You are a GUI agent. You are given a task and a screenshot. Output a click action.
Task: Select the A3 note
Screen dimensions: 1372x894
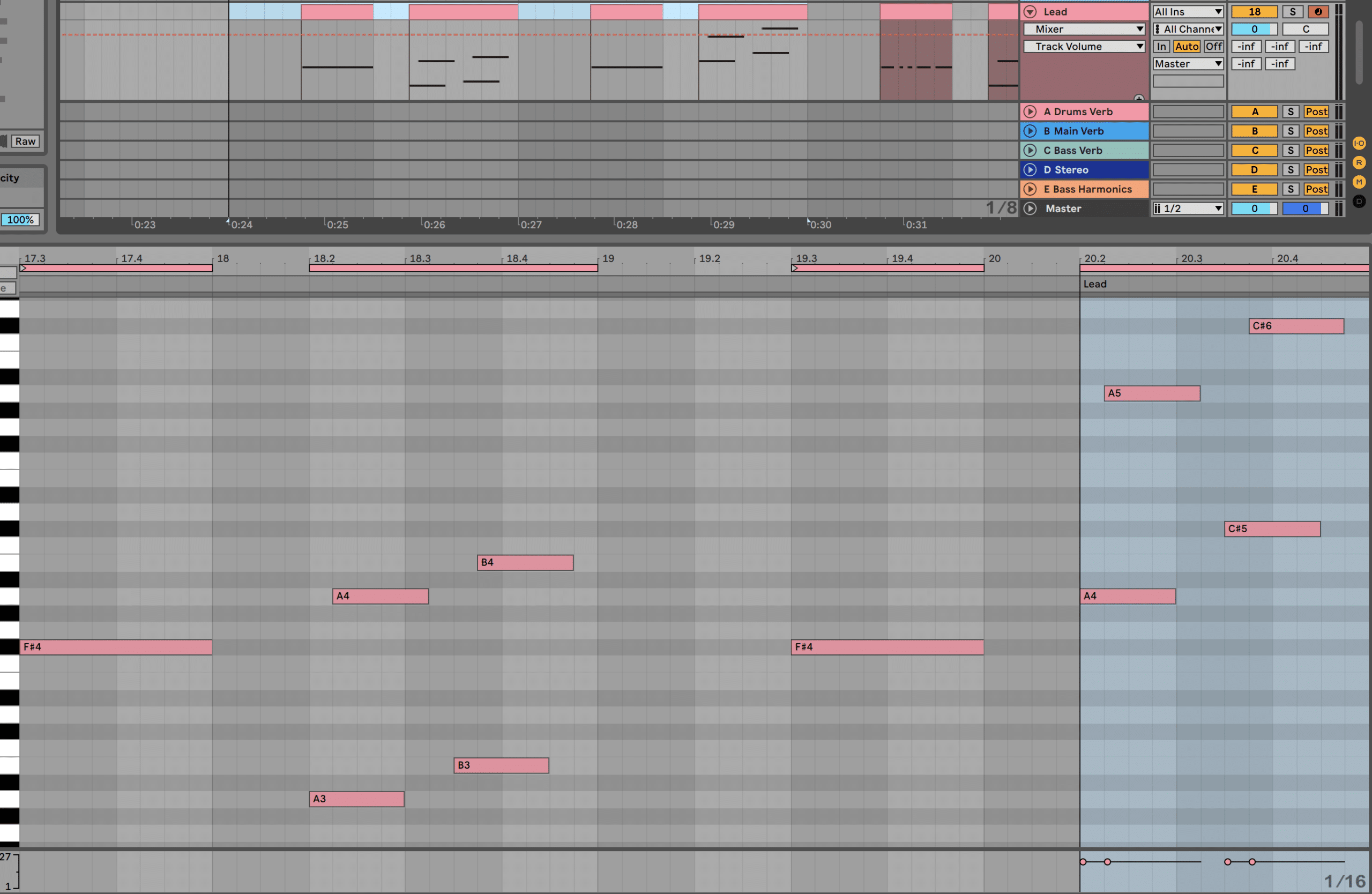click(356, 800)
